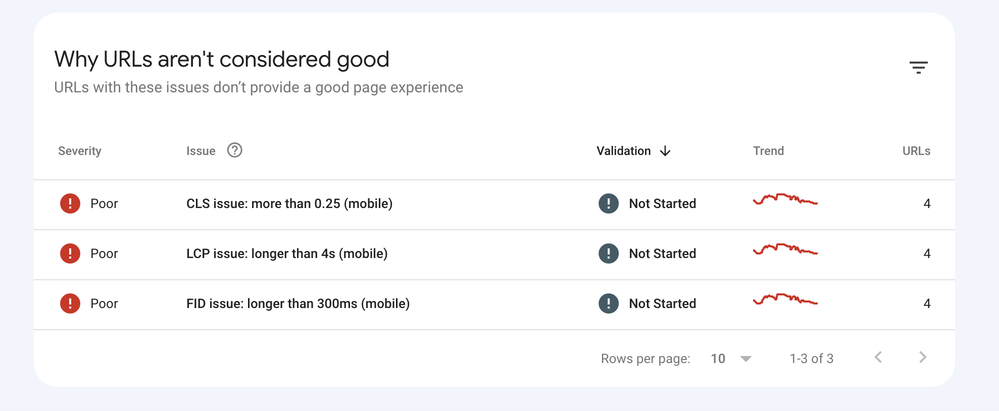
Task: Sort by the Validation column arrow
Action: click(665, 151)
